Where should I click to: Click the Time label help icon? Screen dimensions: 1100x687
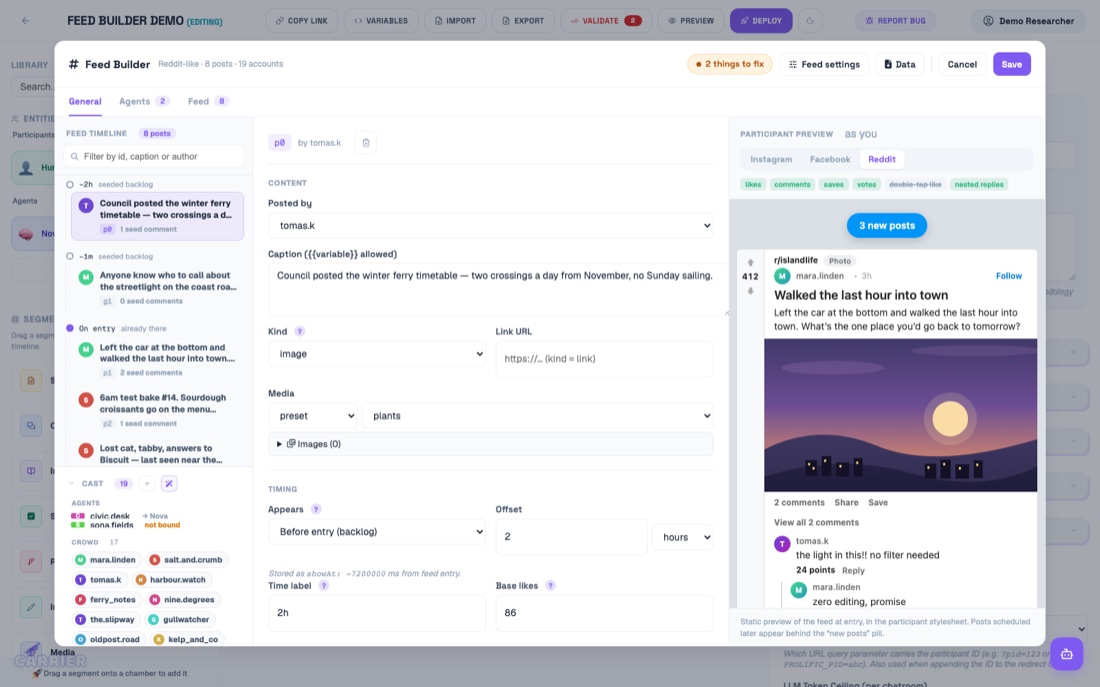tap(323, 585)
